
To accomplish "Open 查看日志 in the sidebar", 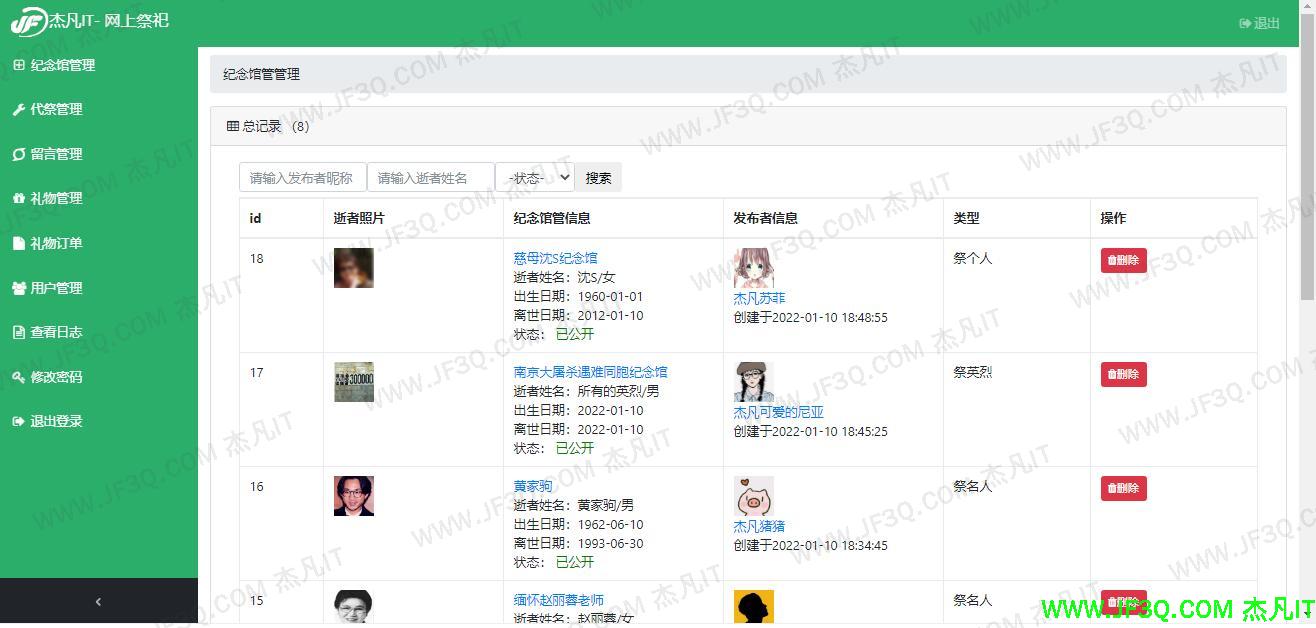I will 56,332.
